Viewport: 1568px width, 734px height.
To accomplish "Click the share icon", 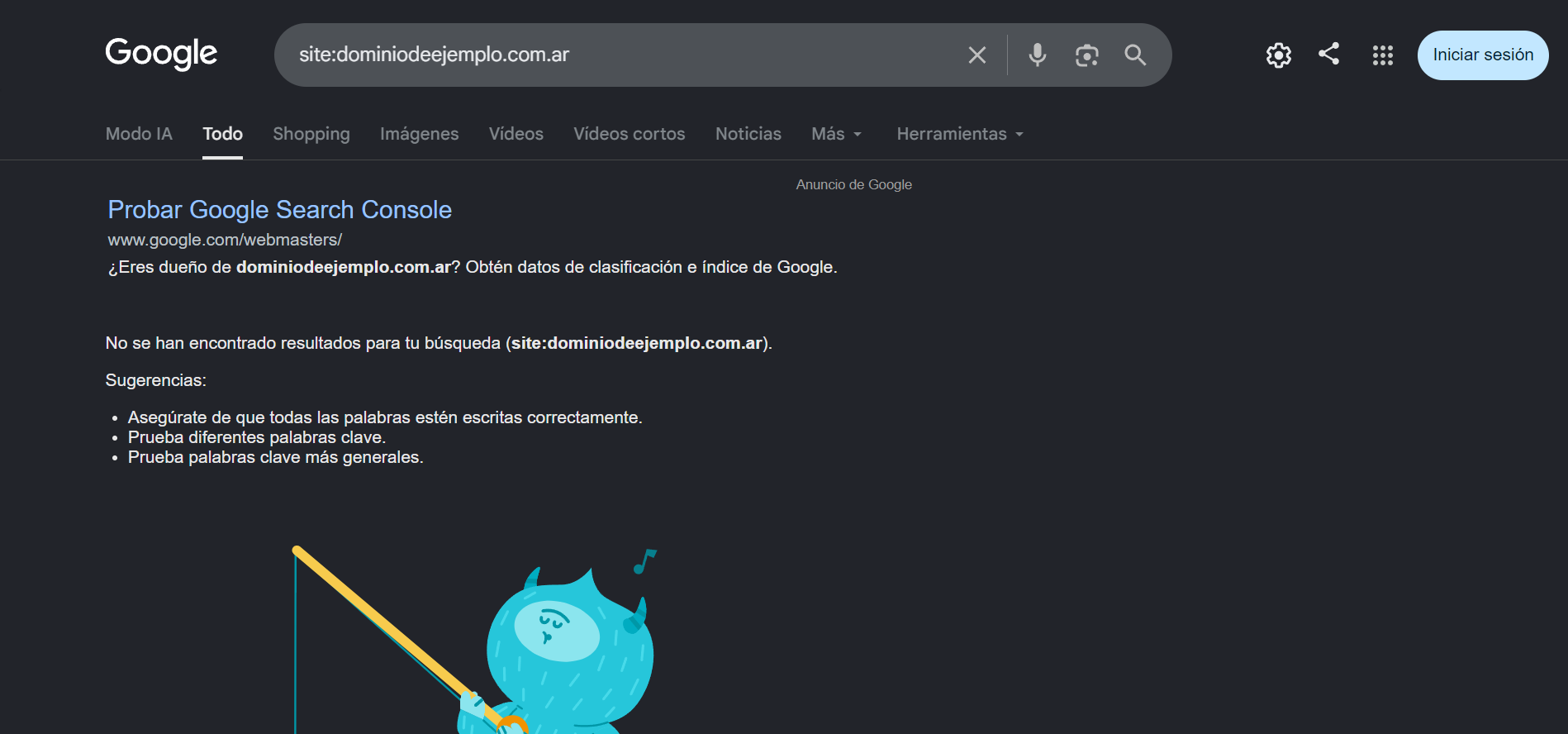I will 1329,54.
